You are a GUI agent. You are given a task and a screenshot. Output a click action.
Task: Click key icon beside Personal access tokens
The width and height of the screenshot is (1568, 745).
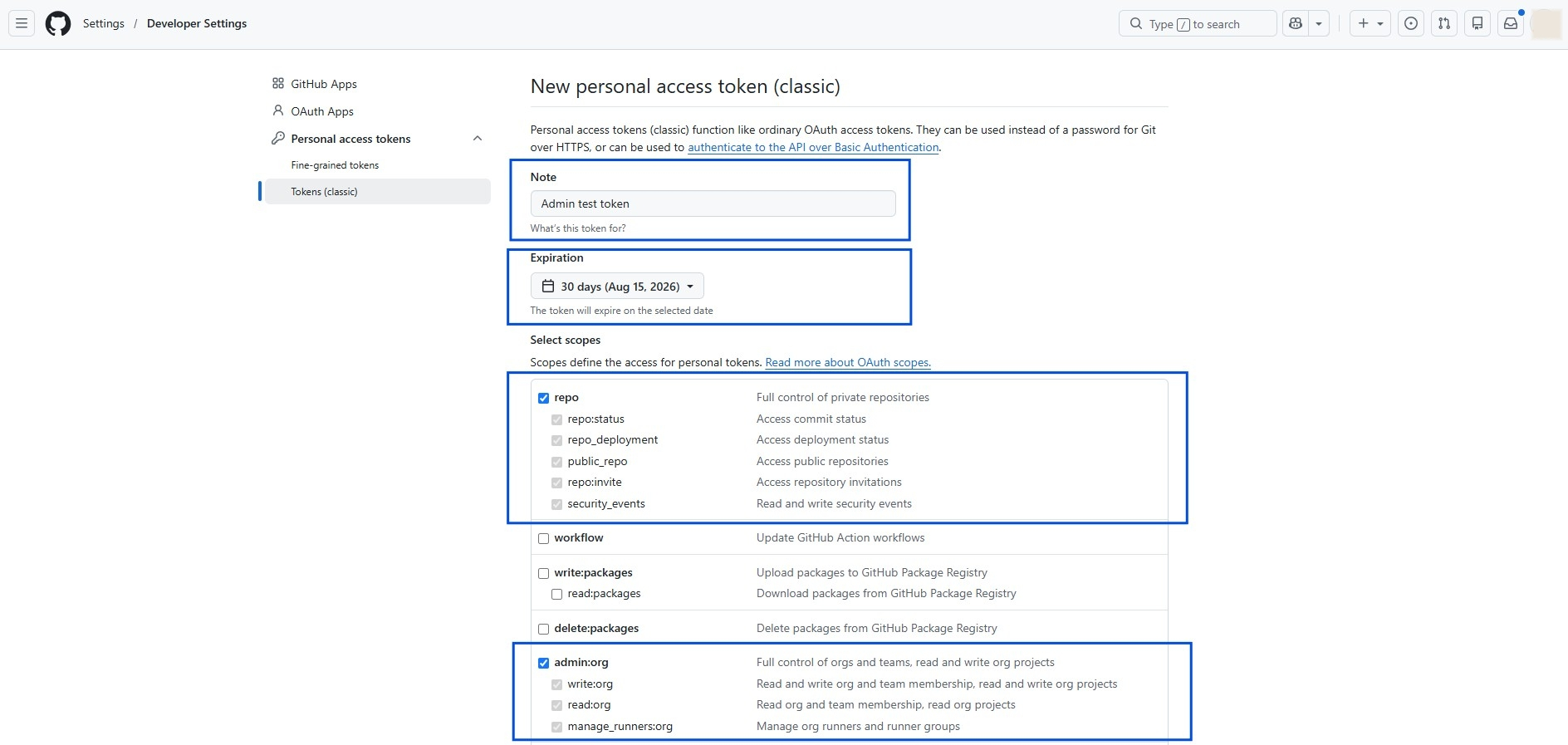click(x=278, y=138)
